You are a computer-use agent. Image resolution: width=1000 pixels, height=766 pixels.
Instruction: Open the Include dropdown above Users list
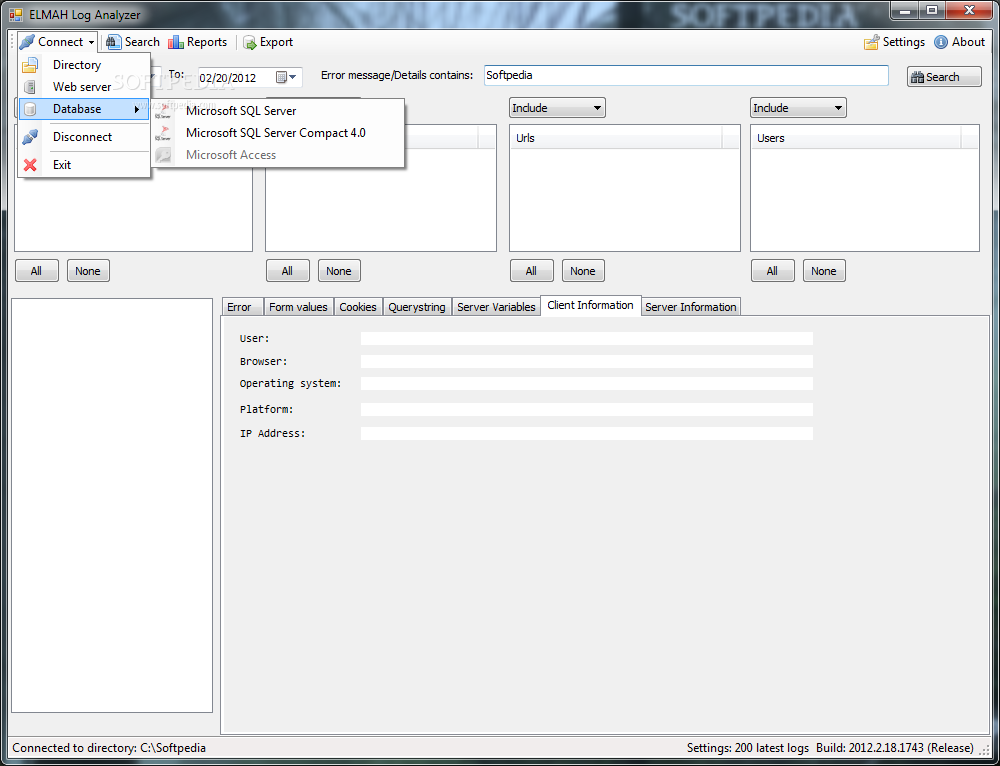coord(798,108)
